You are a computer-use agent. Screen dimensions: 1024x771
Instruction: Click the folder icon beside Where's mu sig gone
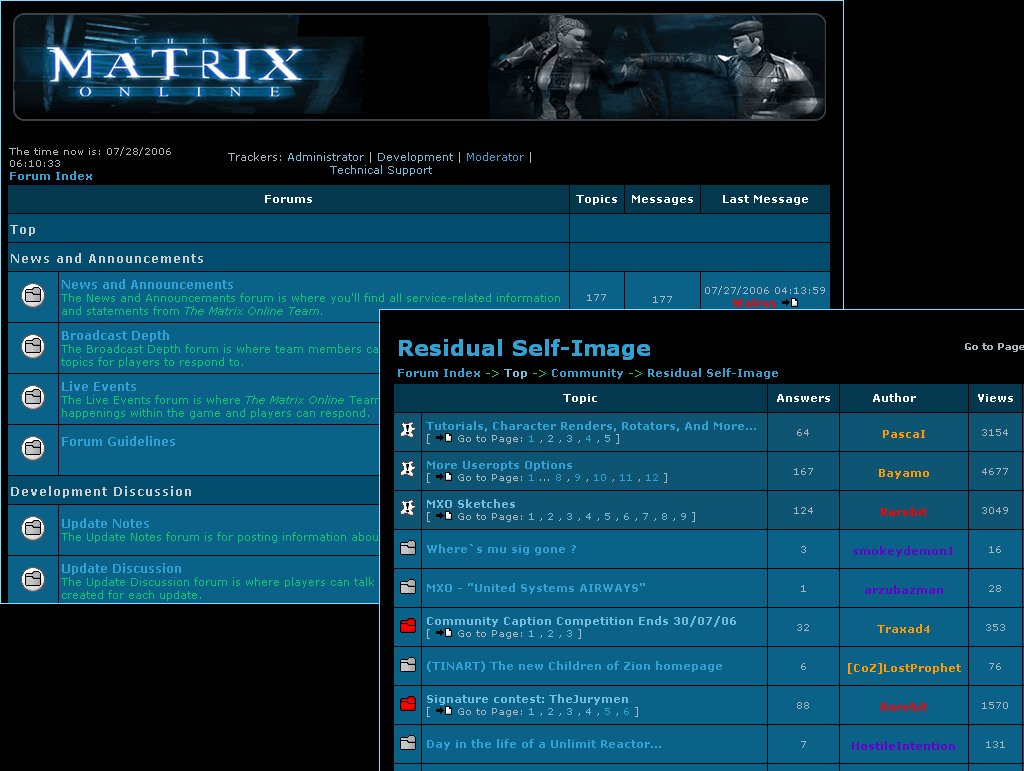pos(407,548)
